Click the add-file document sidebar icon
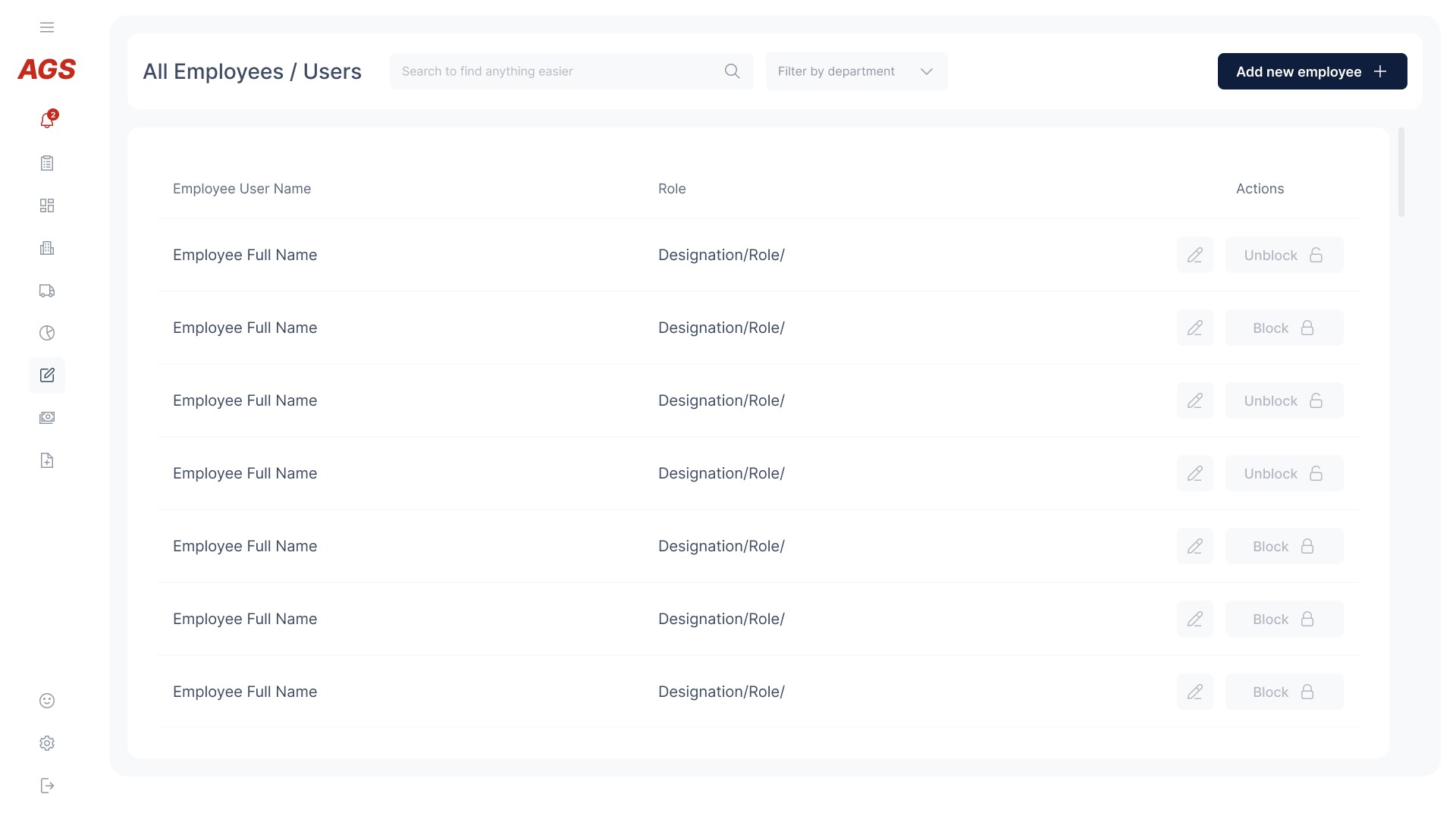The image size is (1456, 819). [x=47, y=460]
